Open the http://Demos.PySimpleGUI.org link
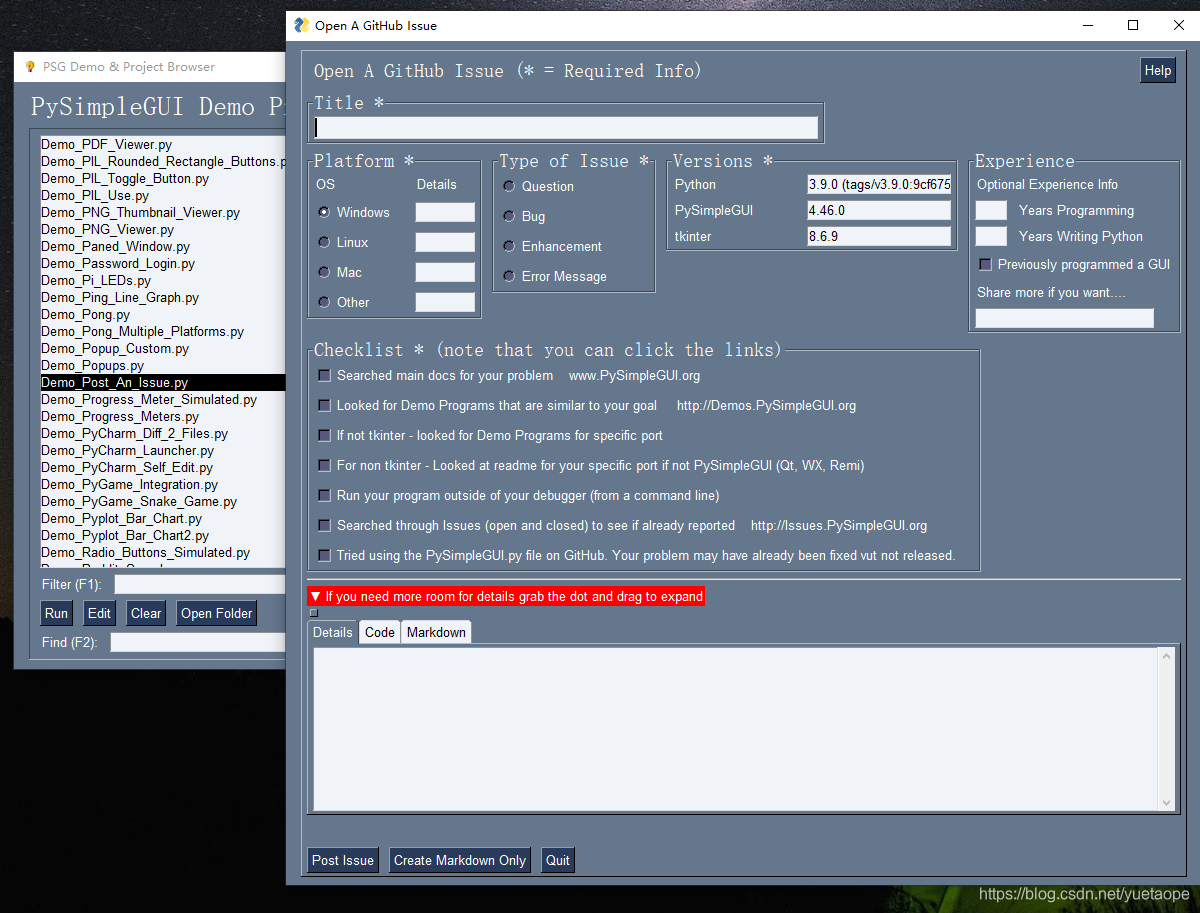This screenshot has height=913, width=1200. pos(766,405)
